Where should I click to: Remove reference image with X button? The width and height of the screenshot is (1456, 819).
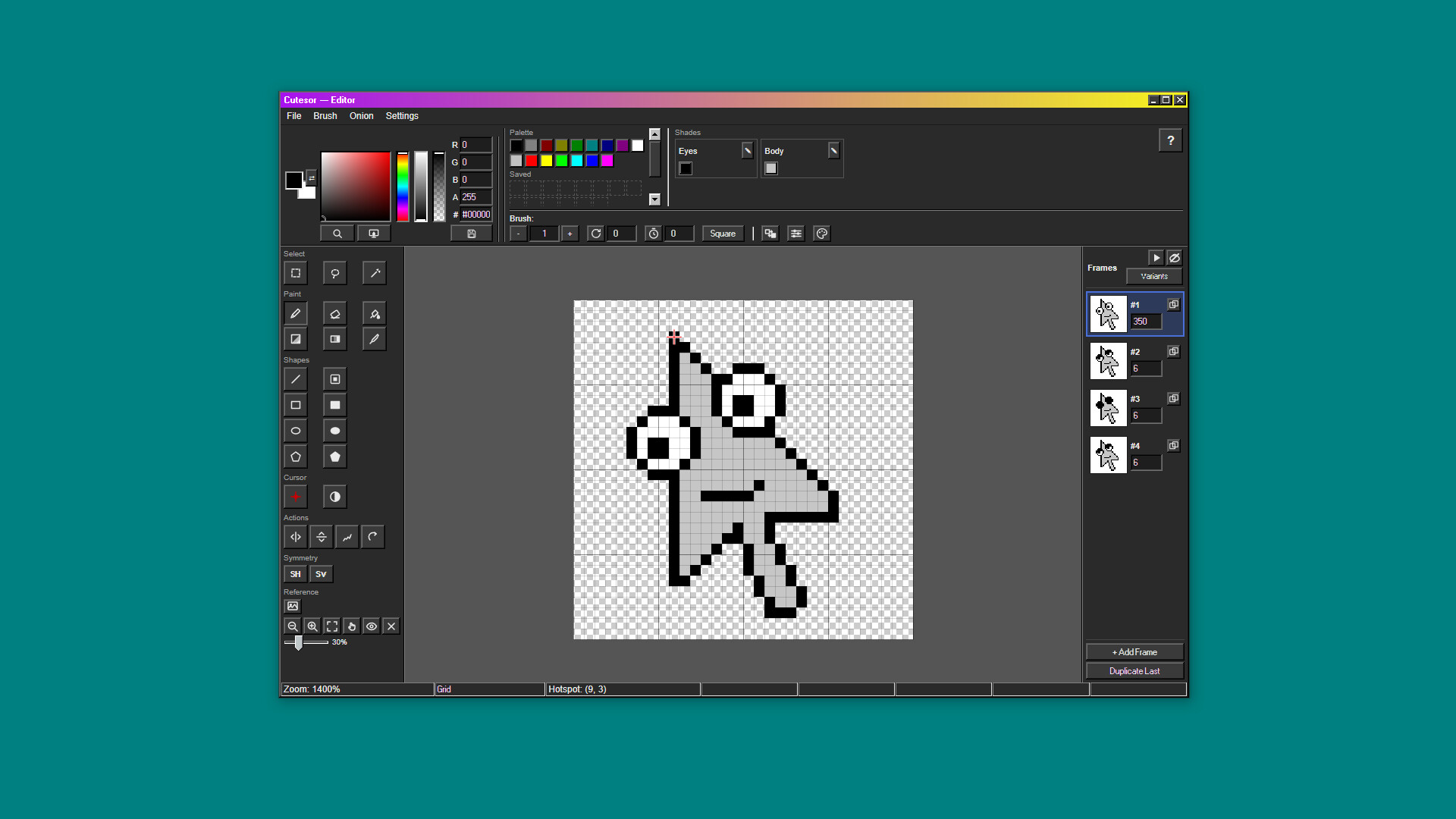pos(391,626)
